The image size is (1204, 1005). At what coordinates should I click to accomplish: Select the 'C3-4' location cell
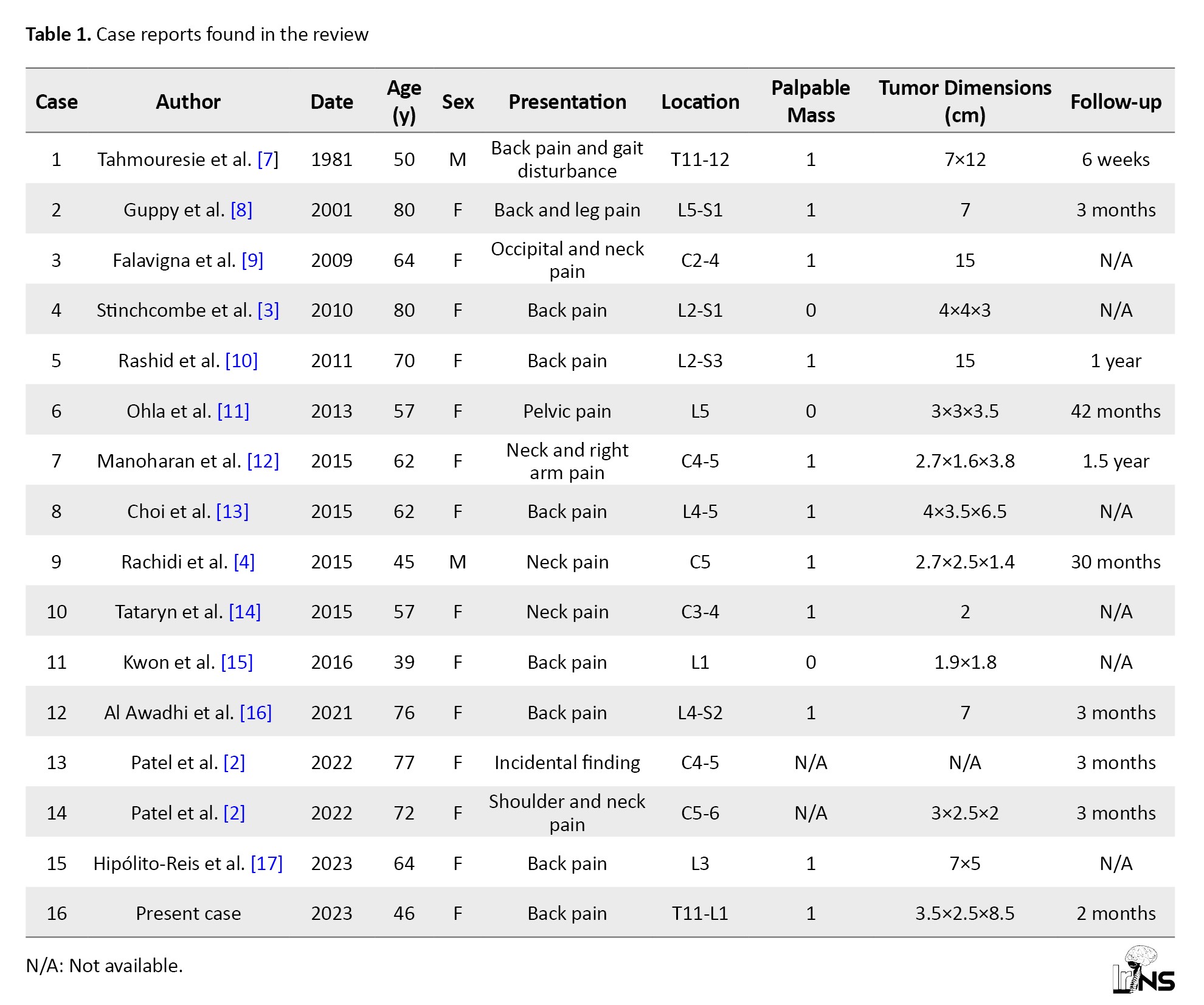[x=700, y=612]
